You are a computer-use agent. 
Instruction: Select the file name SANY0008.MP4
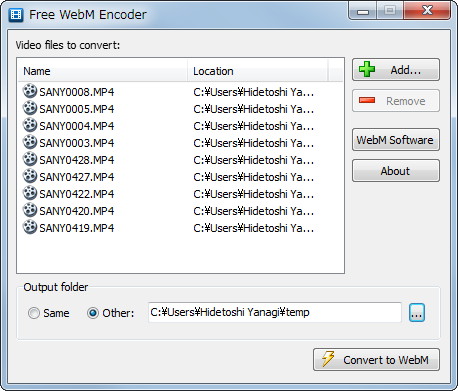click(x=77, y=92)
